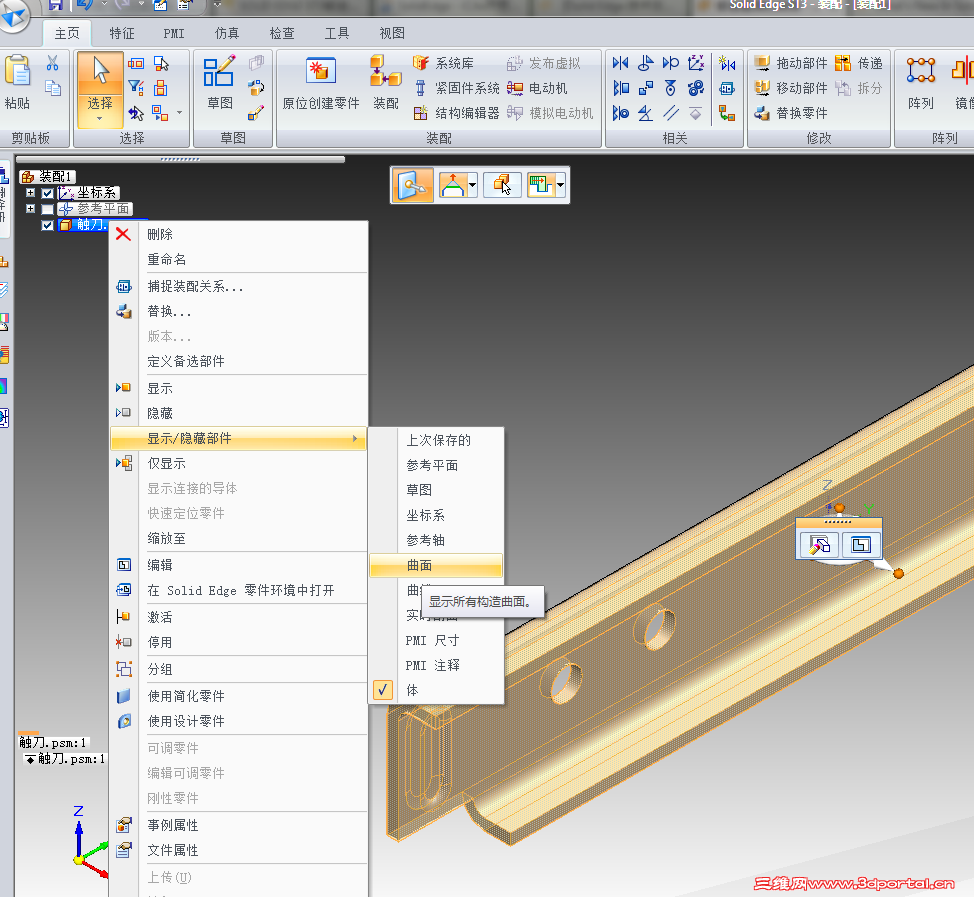Screen dimensions: 974x897
Task: Open the Sketch (草图) tool
Action: click(219, 83)
